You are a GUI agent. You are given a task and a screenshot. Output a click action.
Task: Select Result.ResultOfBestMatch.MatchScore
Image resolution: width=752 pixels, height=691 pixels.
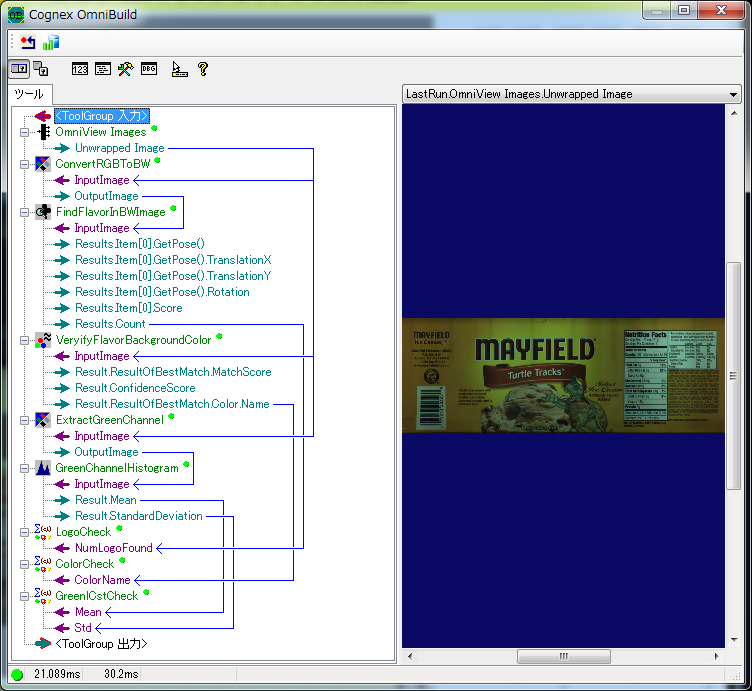tap(173, 372)
